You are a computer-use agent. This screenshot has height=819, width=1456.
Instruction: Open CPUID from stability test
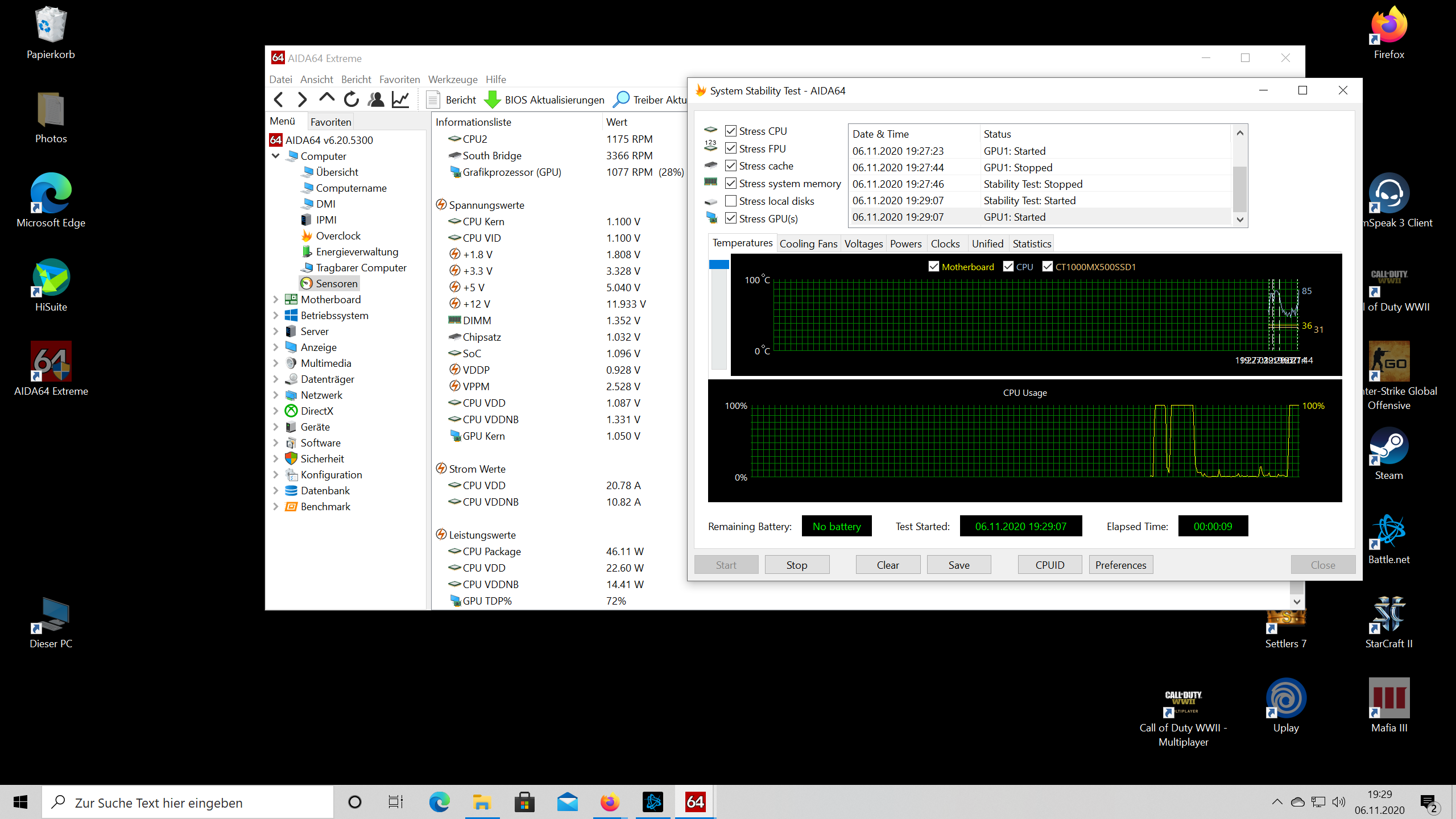1050,565
